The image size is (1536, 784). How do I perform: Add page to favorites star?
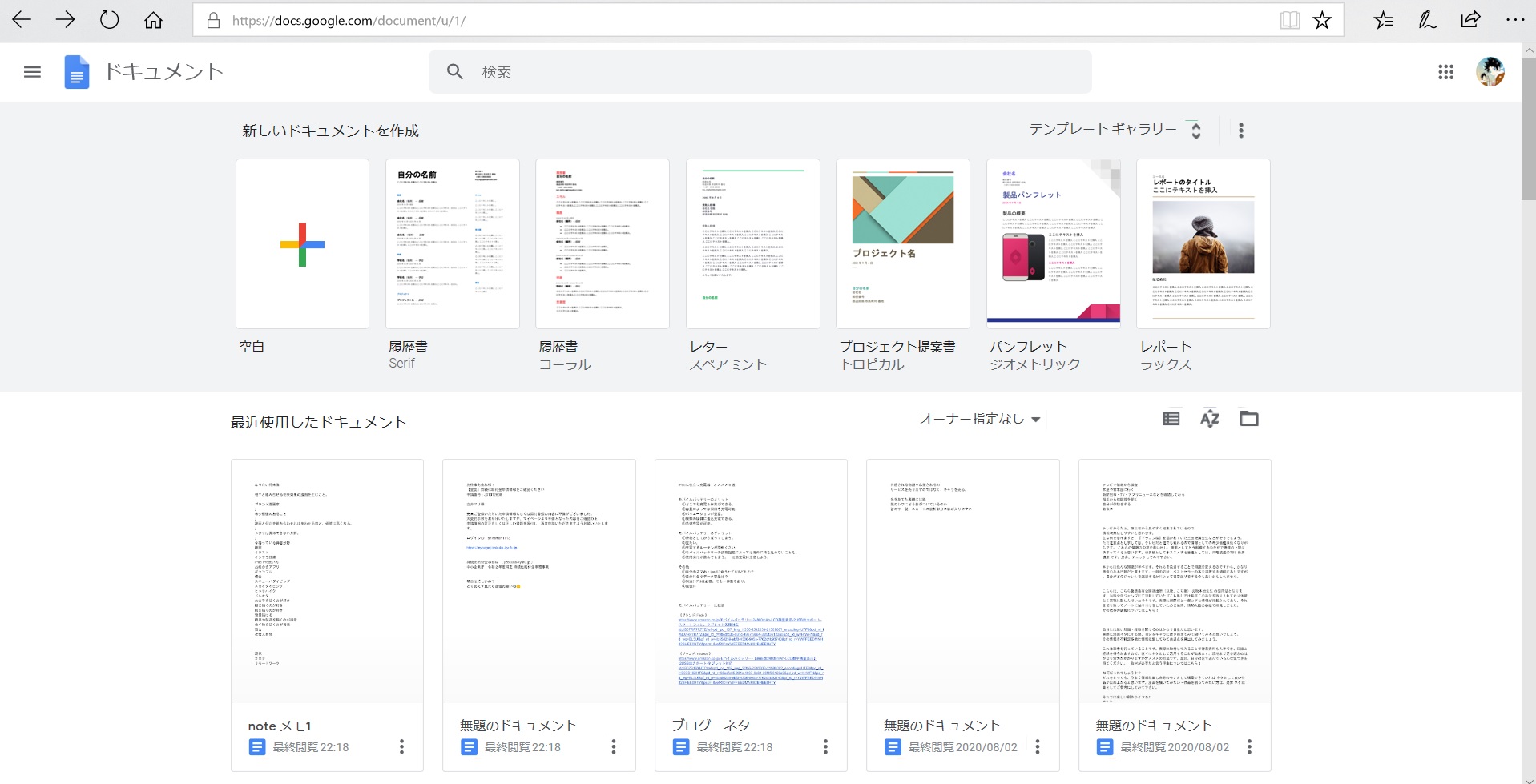coord(1322,20)
